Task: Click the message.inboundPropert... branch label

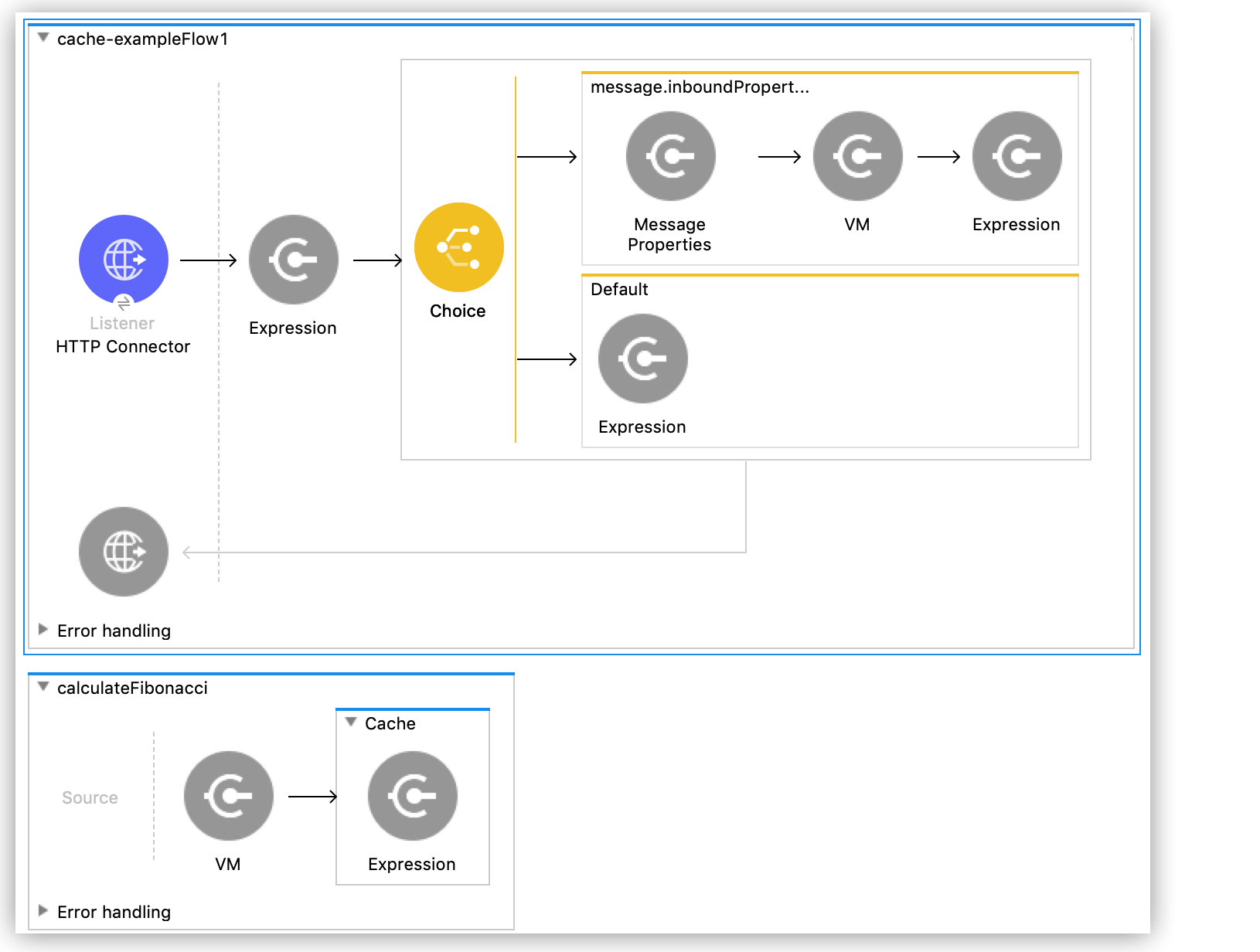Action: [700, 87]
